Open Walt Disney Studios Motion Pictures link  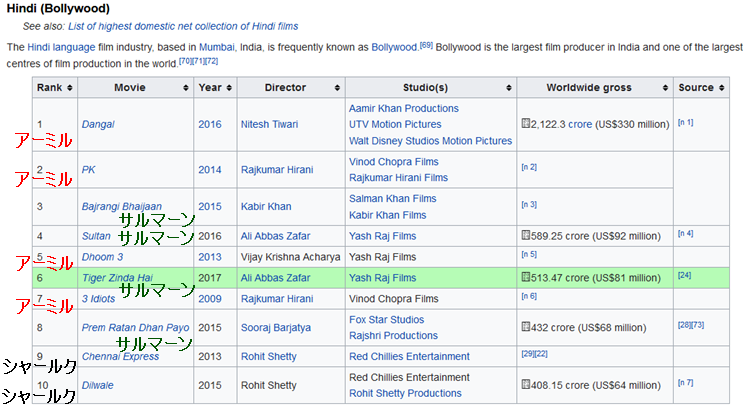pos(430,141)
